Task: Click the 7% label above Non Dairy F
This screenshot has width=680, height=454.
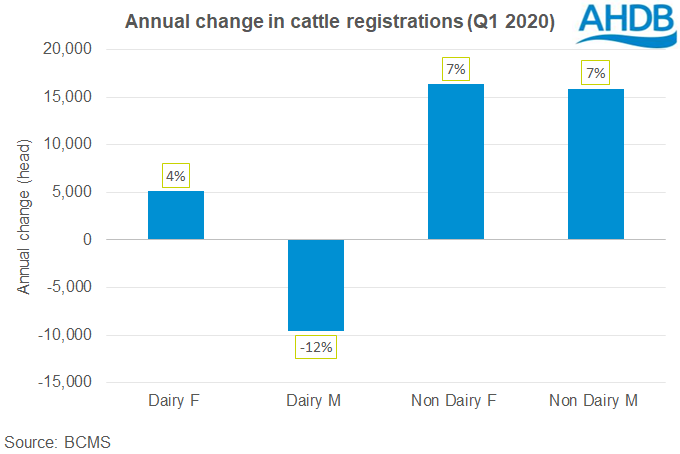Action: point(456,69)
